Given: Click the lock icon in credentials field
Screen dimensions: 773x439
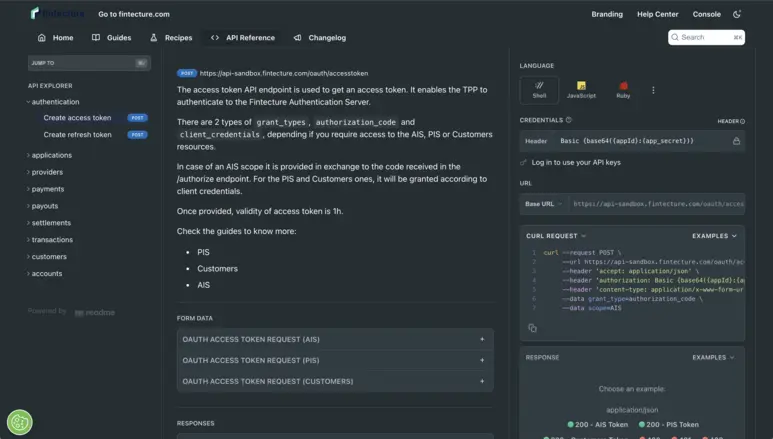Looking at the screenshot, I should tap(736, 141).
